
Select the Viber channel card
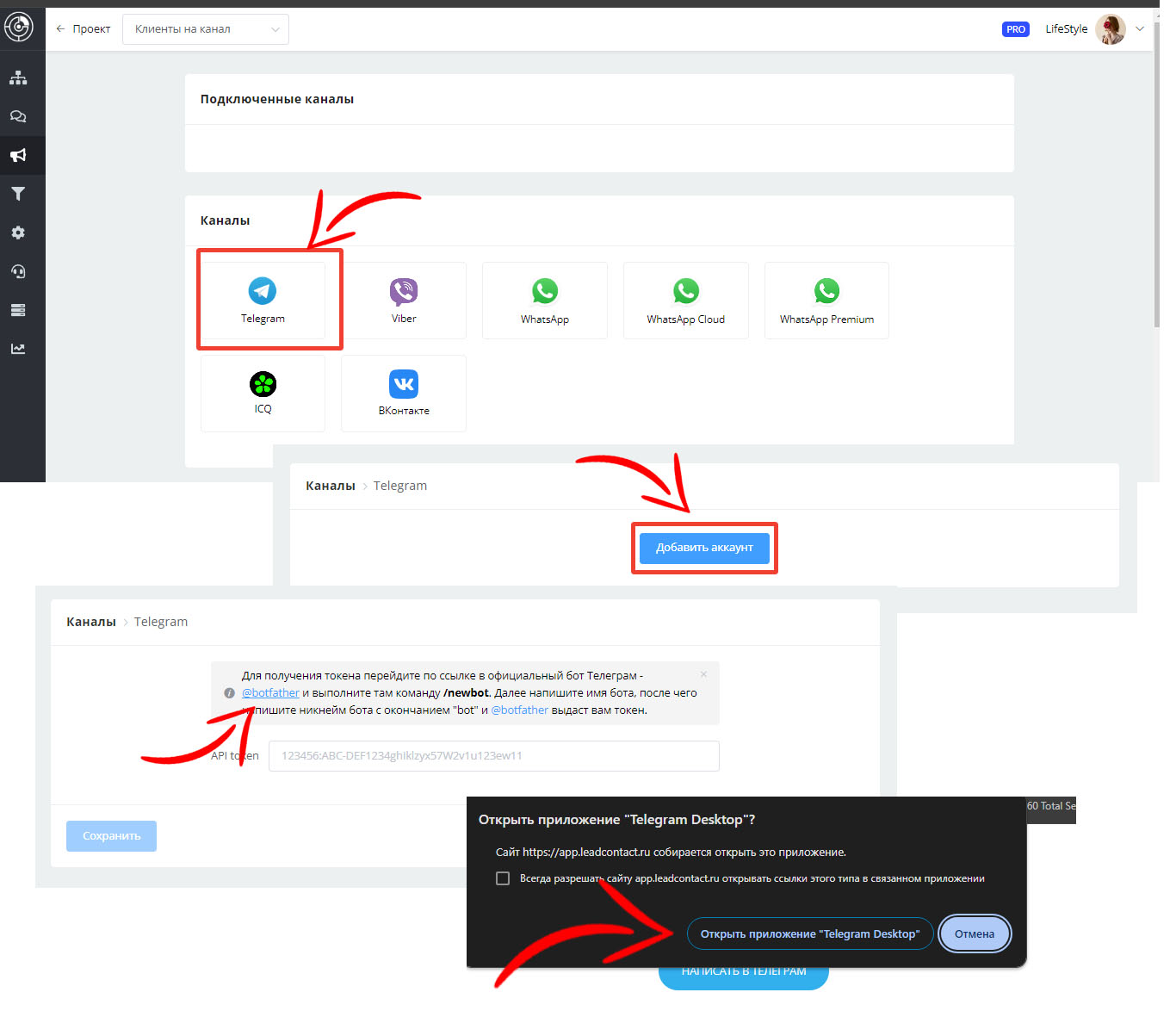[404, 300]
